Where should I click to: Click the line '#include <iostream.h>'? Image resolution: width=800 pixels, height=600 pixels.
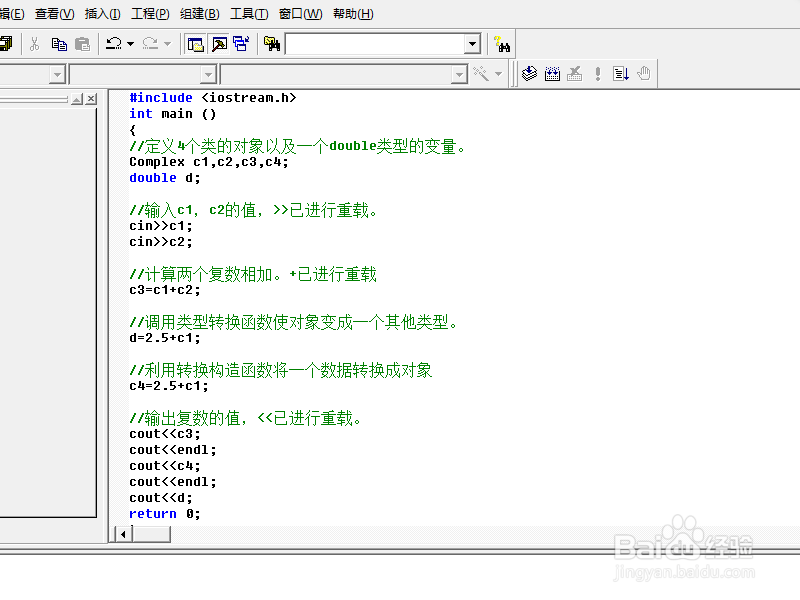(x=212, y=97)
